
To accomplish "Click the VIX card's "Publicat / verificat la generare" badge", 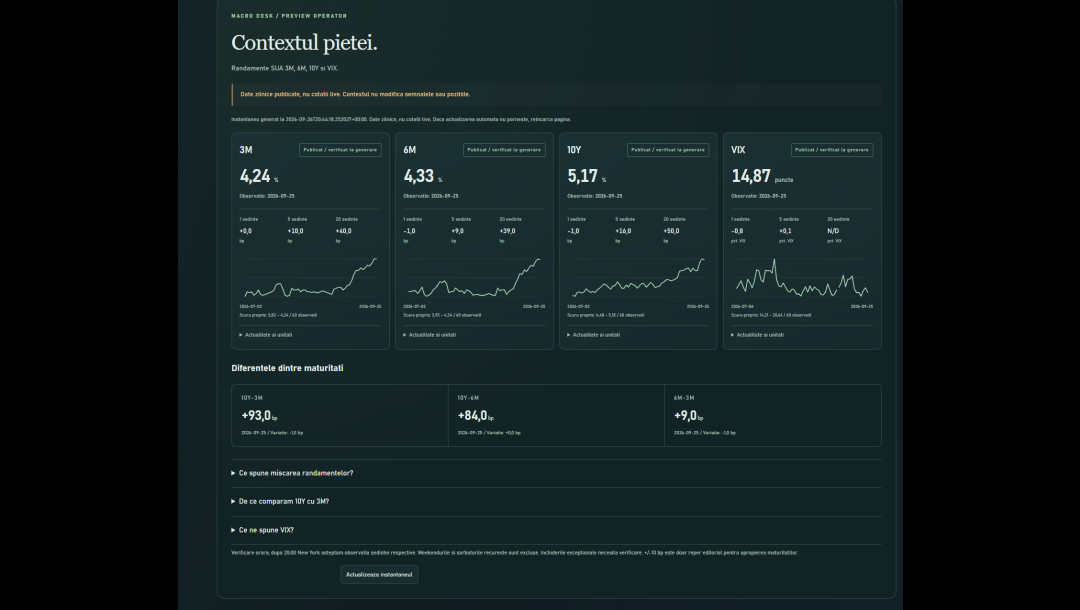I will (832, 150).
